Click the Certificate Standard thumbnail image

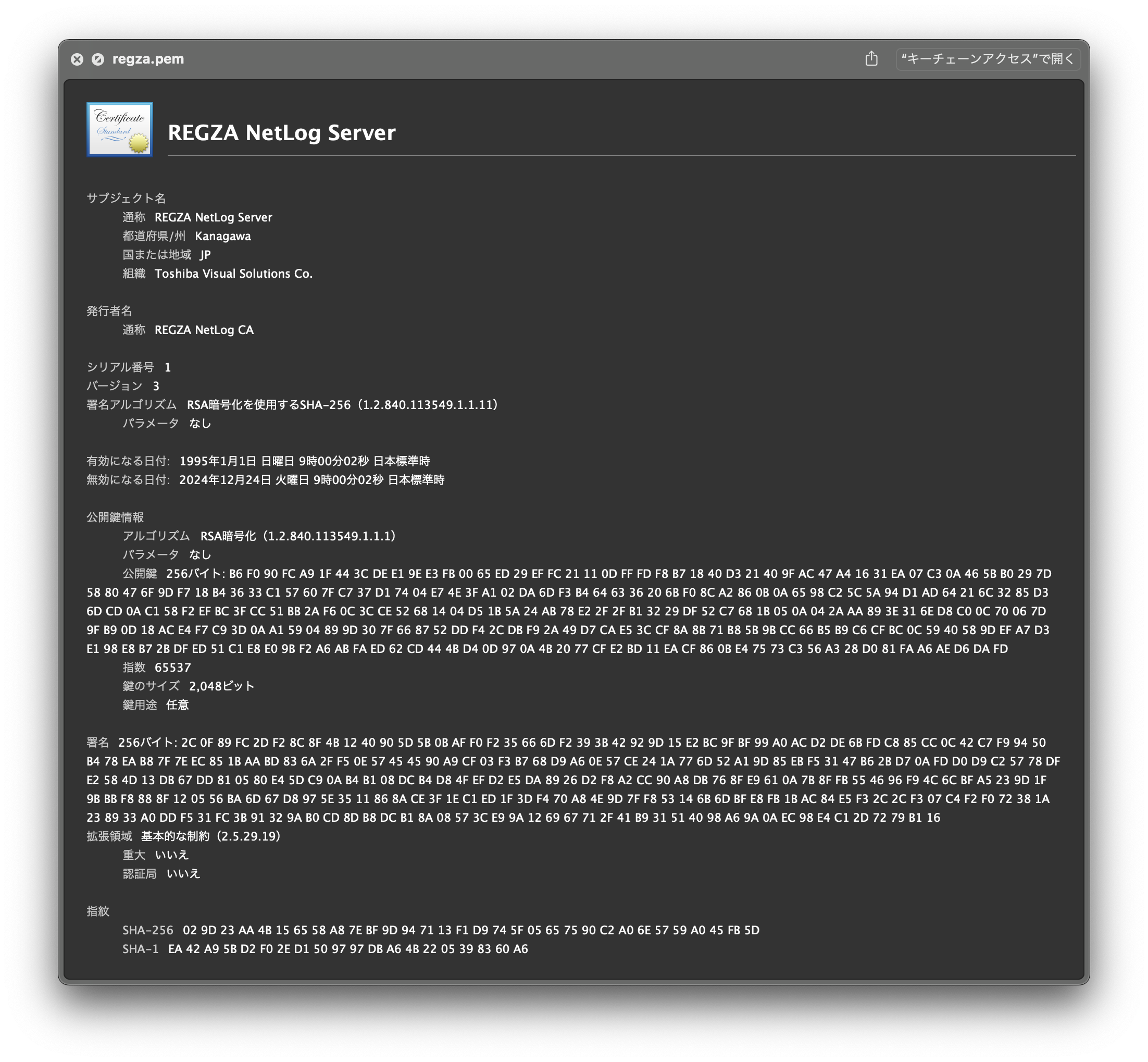click(120, 129)
